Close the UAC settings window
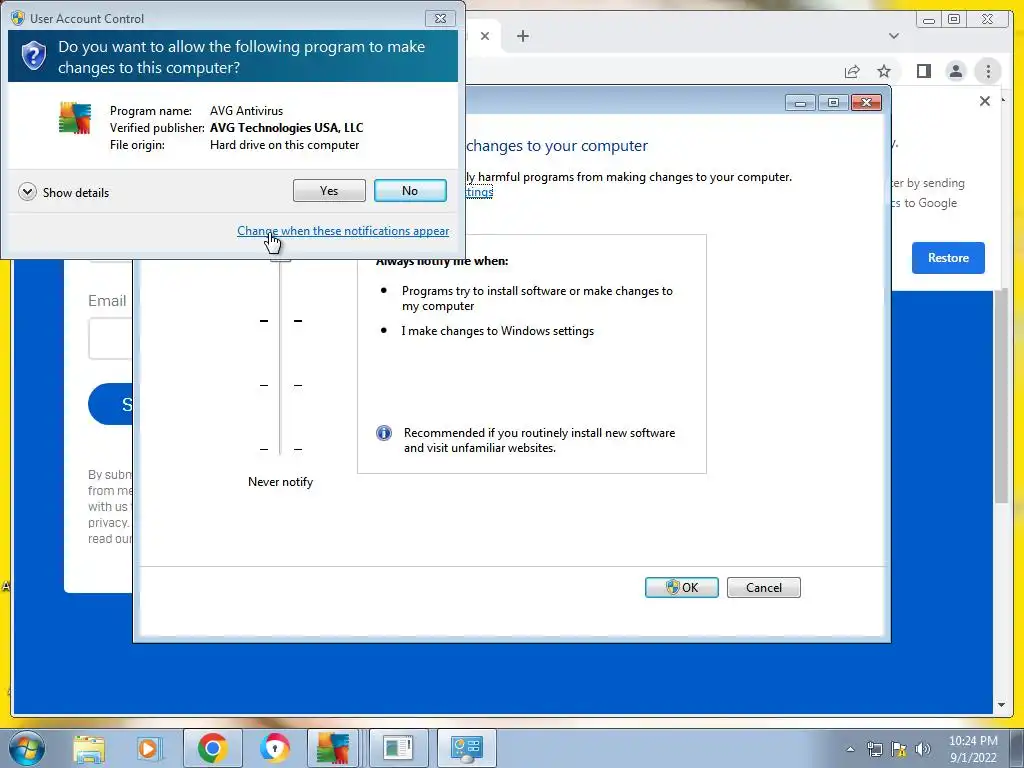1024x768 pixels. [x=866, y=103]
